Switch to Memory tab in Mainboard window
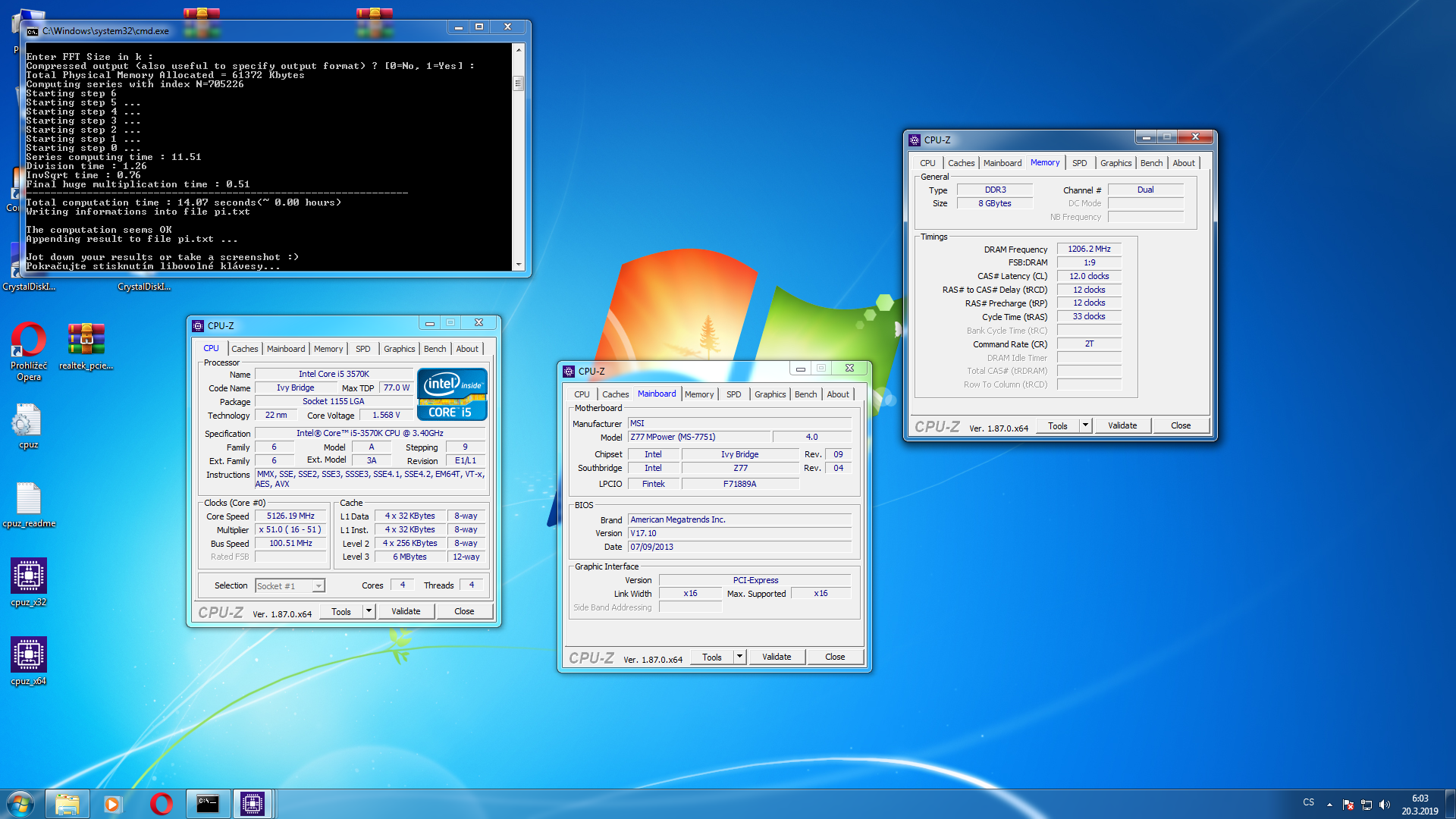Screen dimensions: 1456x819 (699, 394)
